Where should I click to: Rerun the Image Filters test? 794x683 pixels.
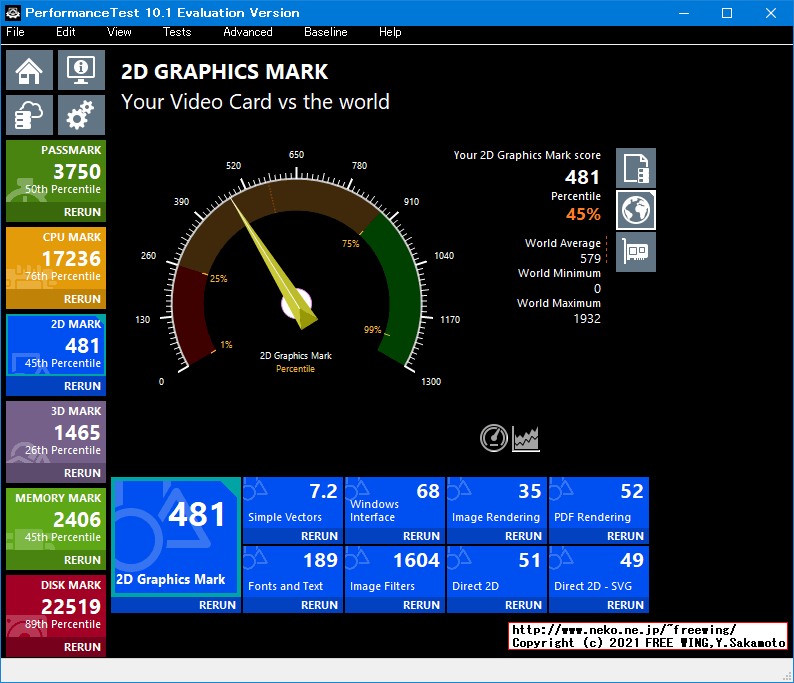[421, 605]
